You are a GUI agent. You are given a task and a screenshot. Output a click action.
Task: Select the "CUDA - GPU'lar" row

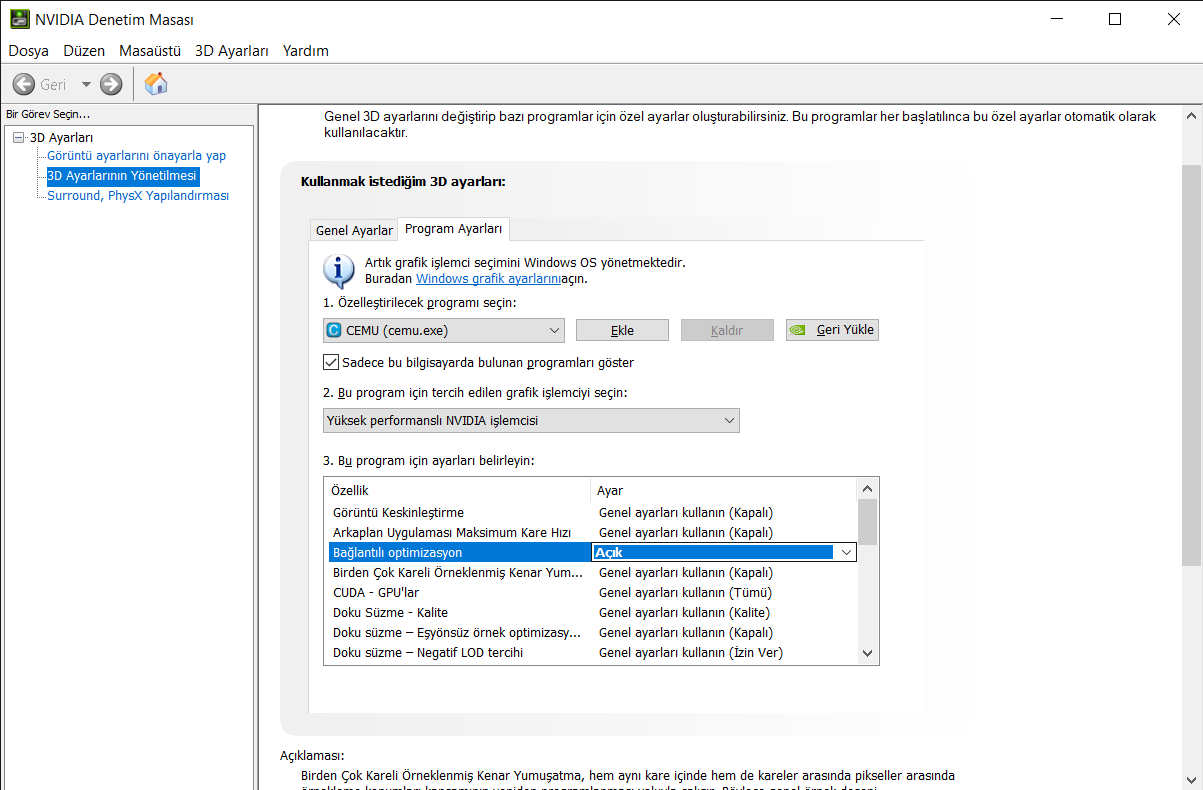(x=594, y=592)
